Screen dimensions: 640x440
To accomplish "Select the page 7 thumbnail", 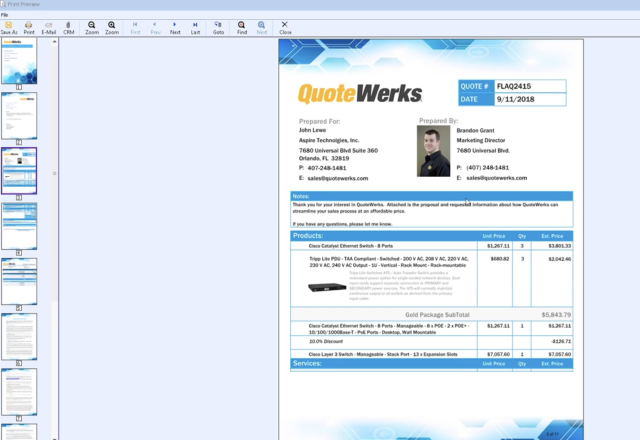I will (x=19, y=391).
